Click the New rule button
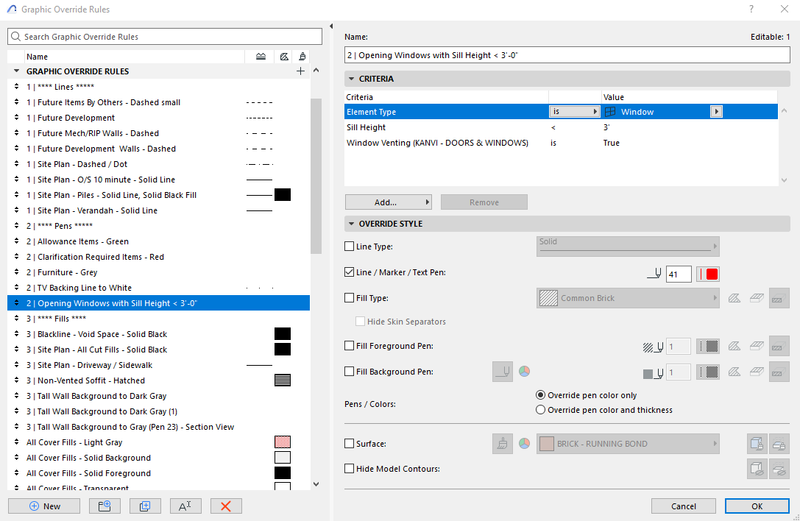Viewport: 800px width, 521px height. (44, 506)
